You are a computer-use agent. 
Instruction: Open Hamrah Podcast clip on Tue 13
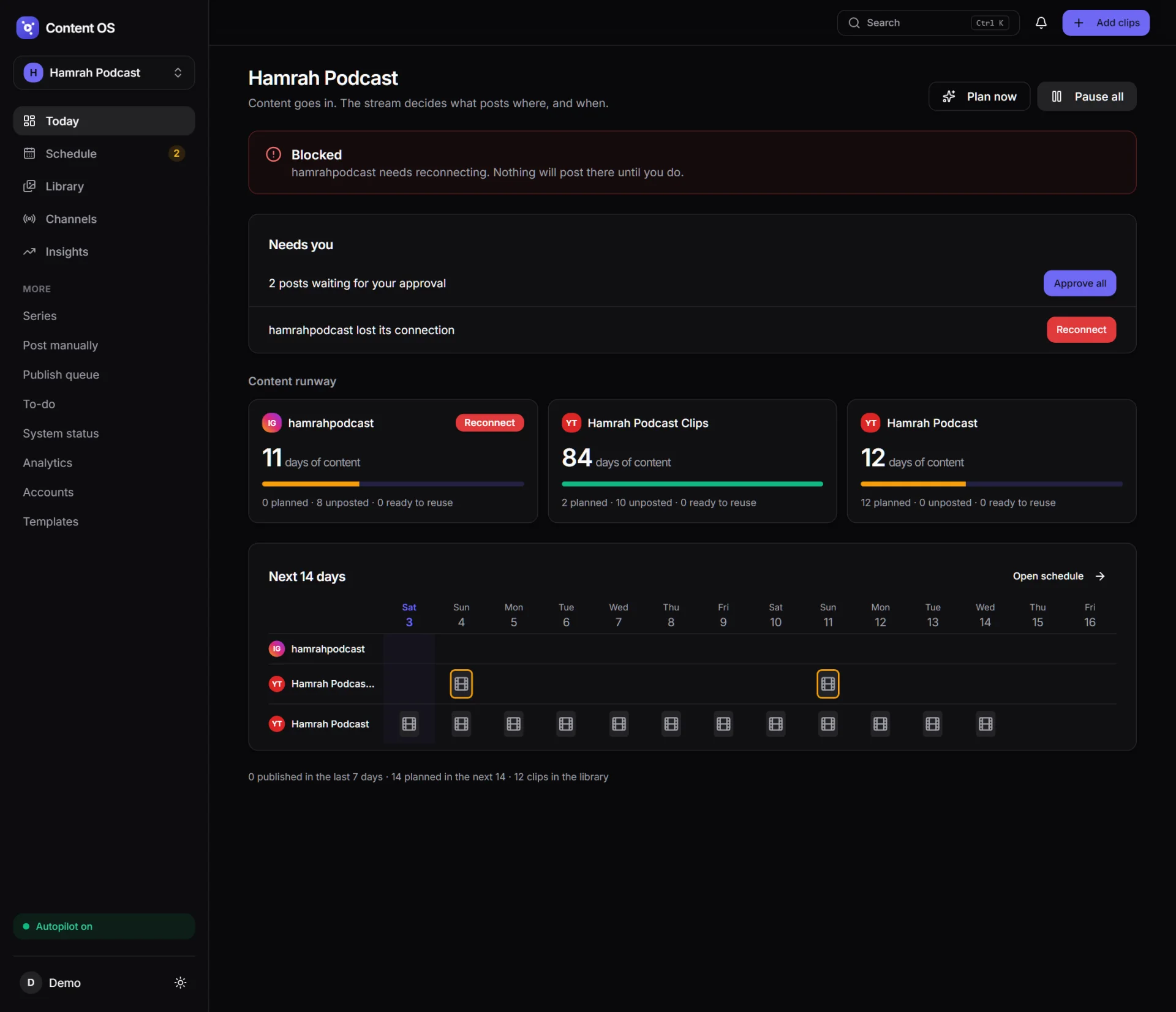tap(932, 724)
